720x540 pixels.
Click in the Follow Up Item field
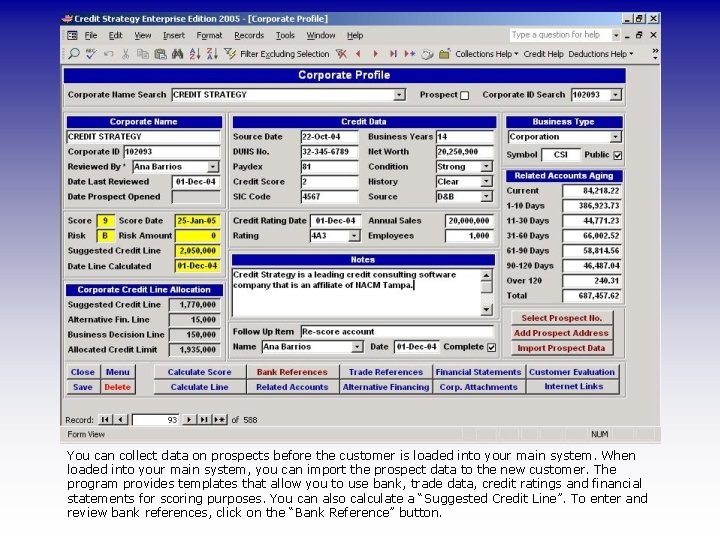click(x=397, y=332)
